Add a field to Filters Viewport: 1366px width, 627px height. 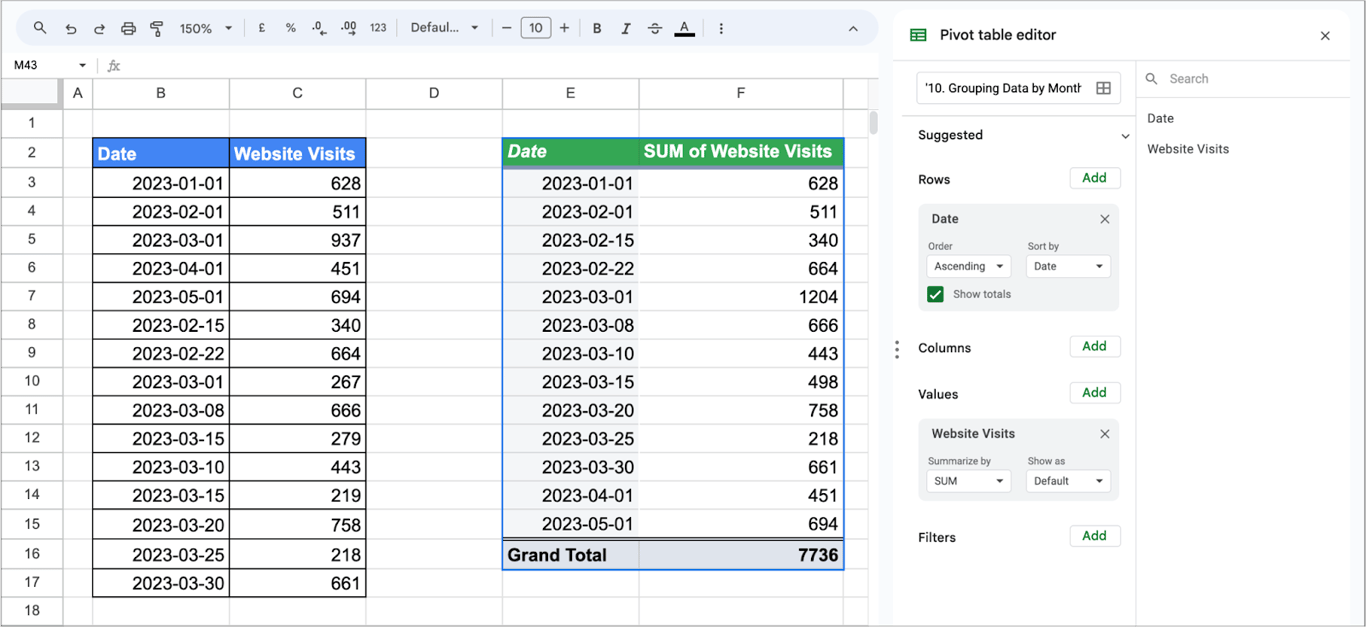click(1094, 536)
